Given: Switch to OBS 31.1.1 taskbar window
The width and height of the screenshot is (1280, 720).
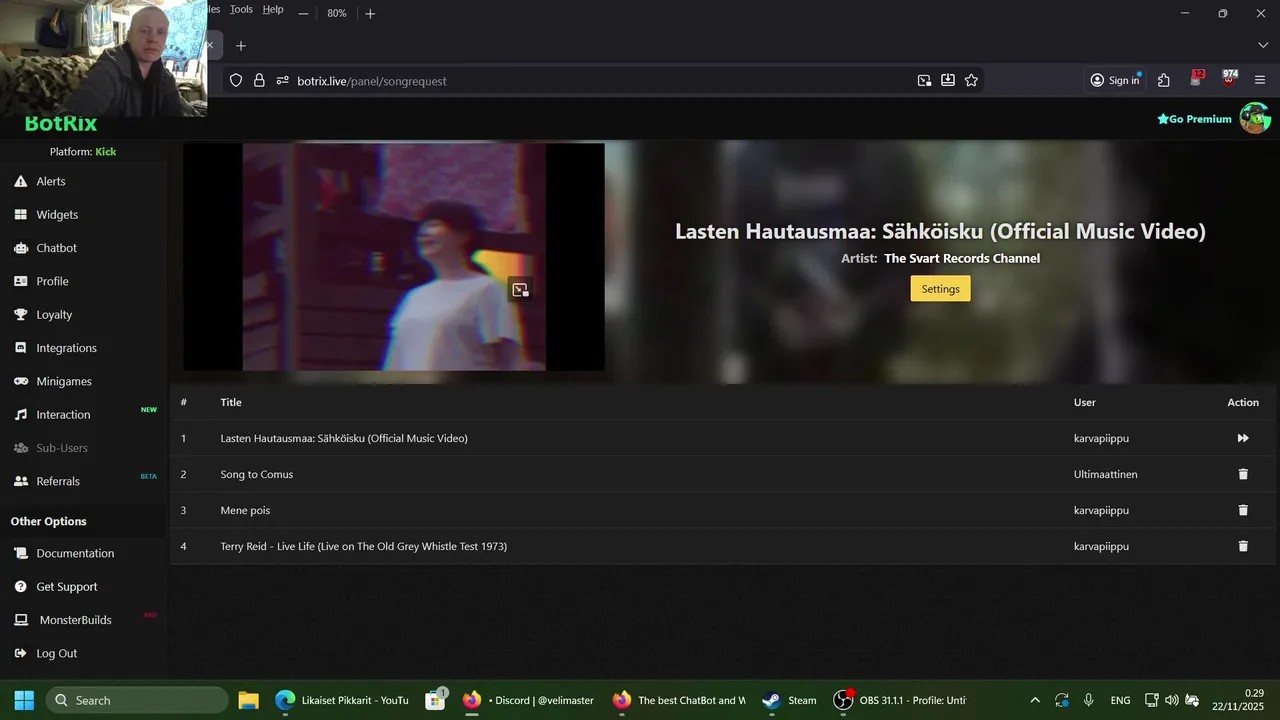Looking at the screenshot, I should 900,700.
